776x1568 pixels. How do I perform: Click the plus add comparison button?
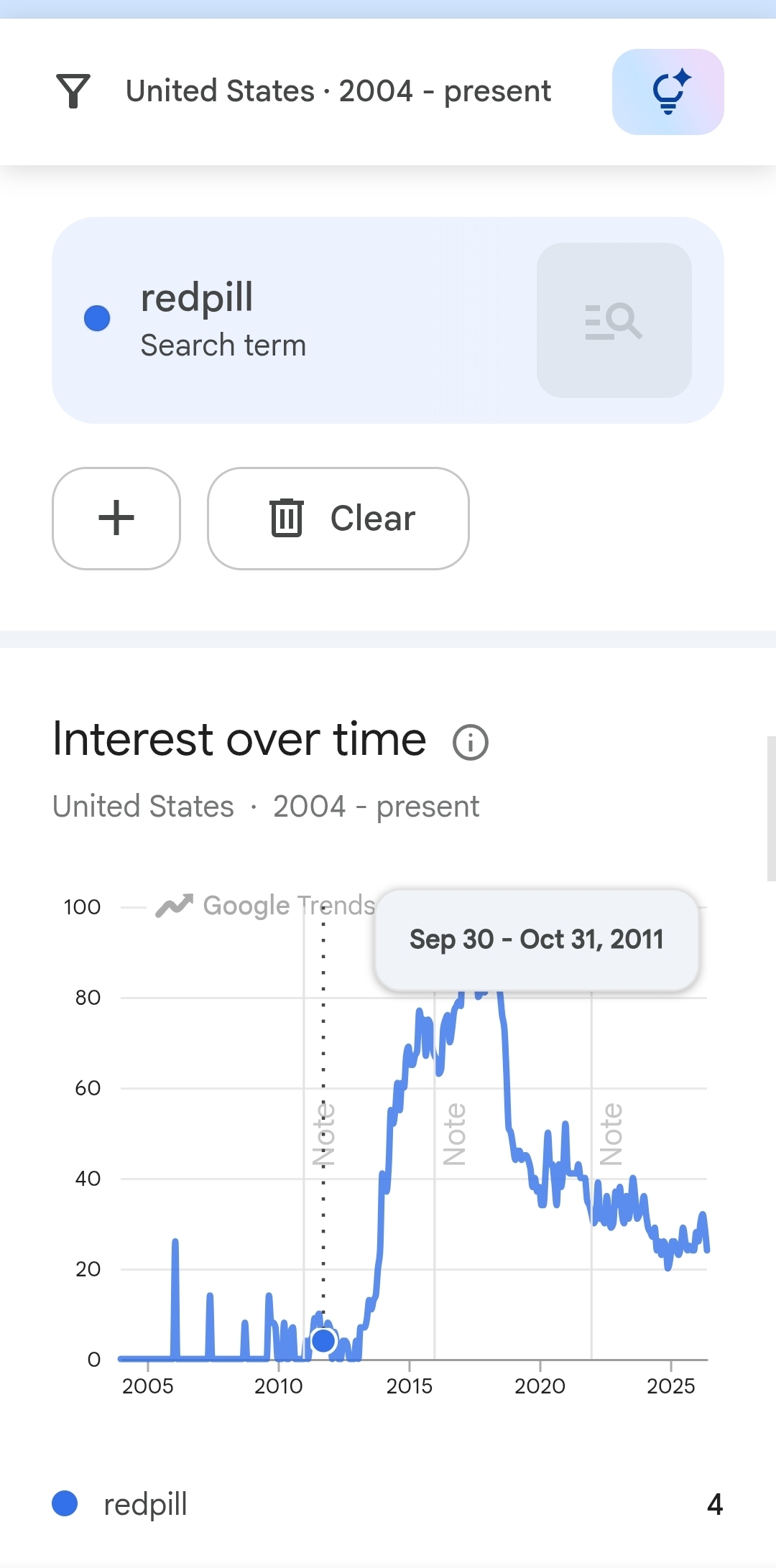click(116, 519)
